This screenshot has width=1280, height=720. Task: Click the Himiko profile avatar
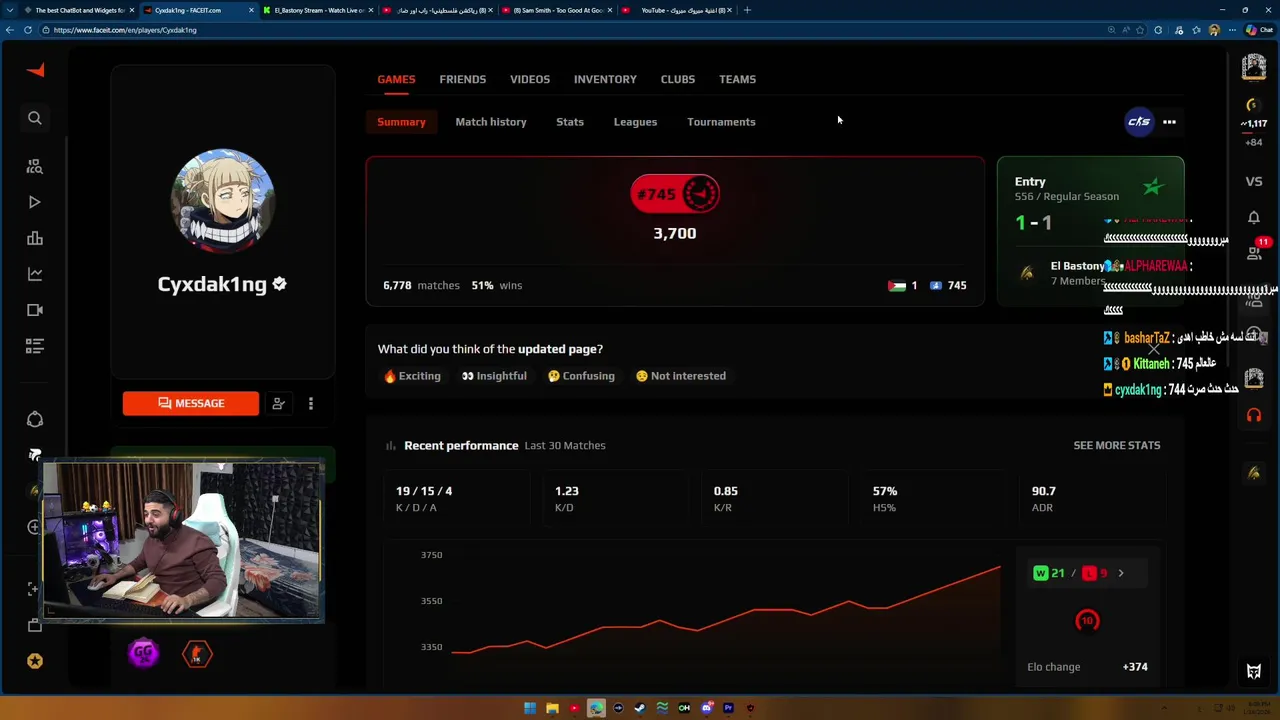pos(223,202)
